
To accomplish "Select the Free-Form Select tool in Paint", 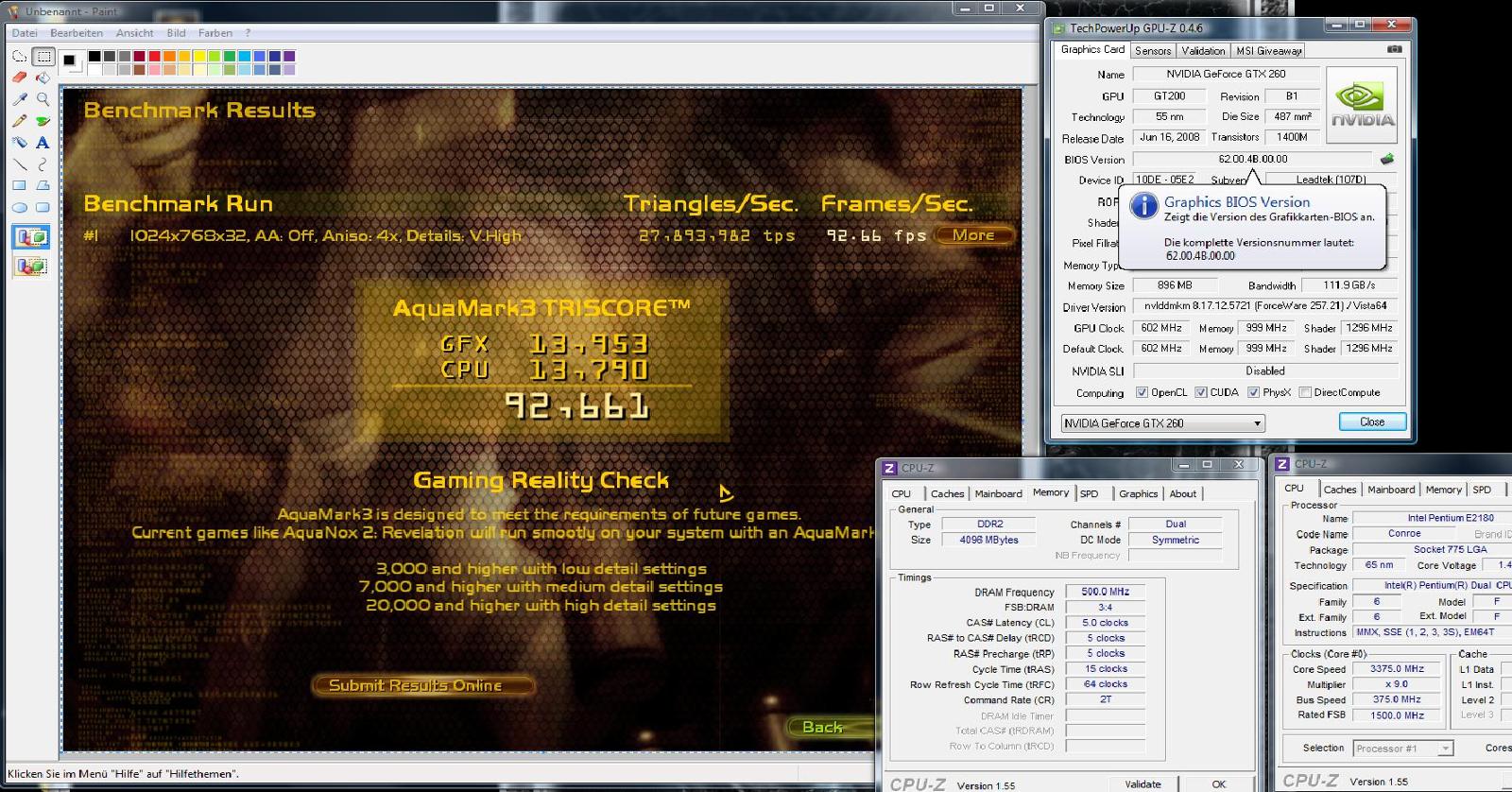I will pos(19,57).
